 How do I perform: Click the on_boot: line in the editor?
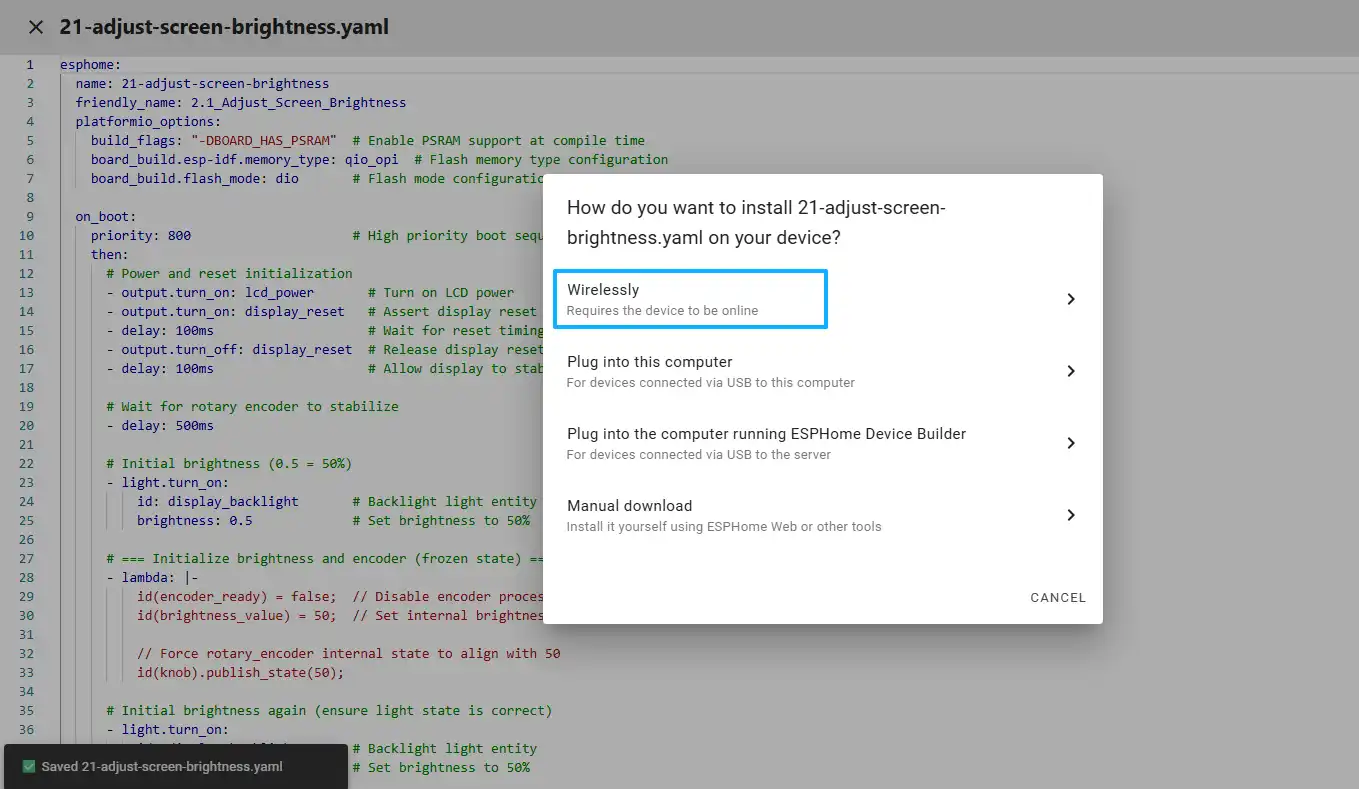106,216
